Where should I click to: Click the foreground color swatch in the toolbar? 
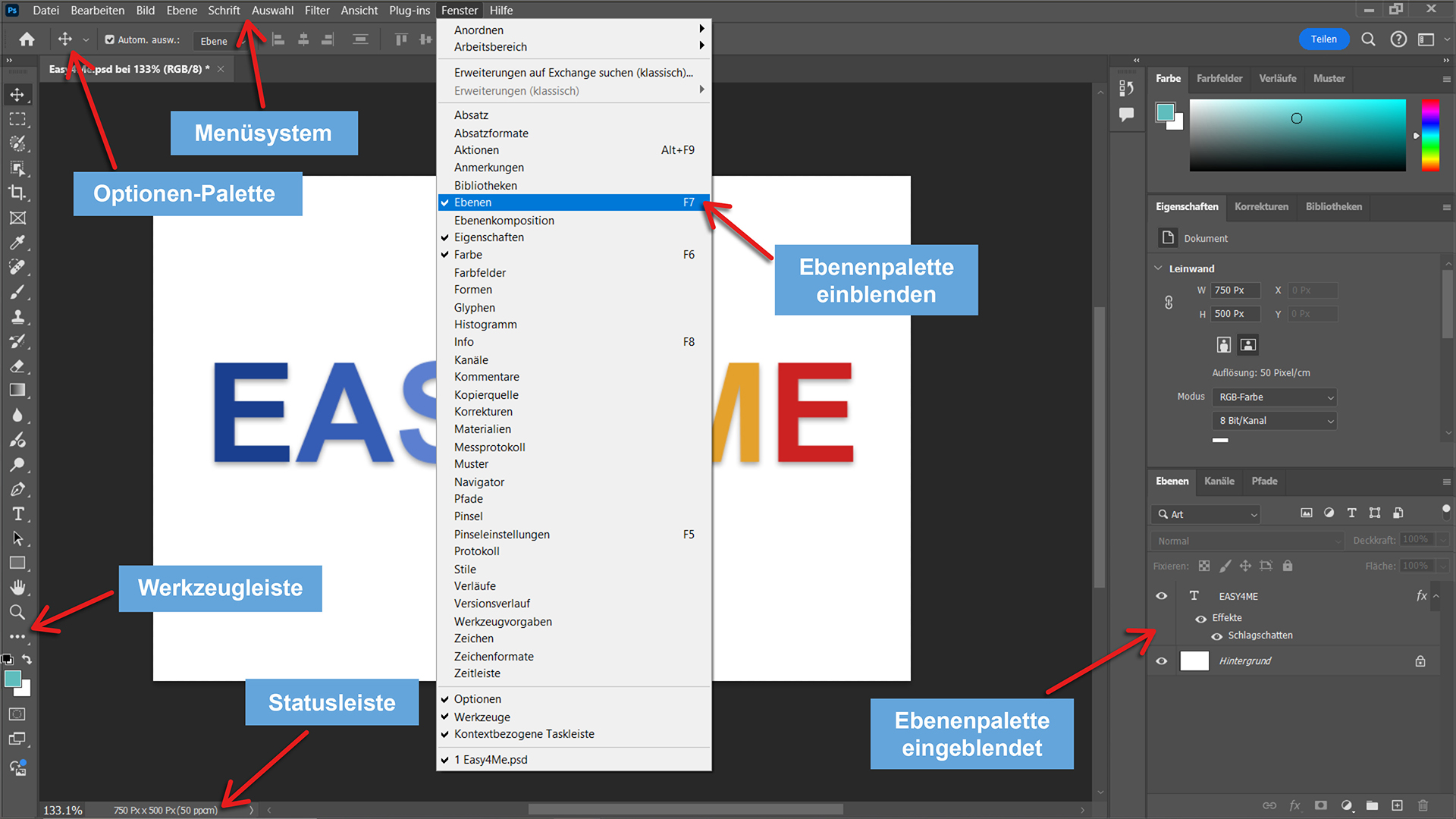pos(12,679)
